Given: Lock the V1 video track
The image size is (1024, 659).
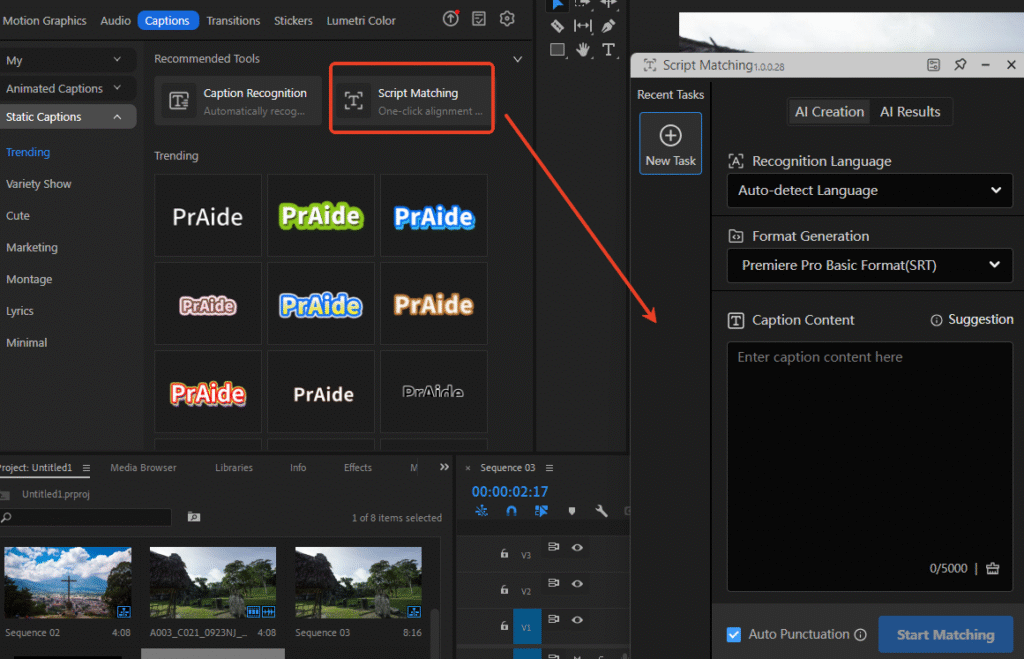Looking at the screenshot, I should [x=504, y=626].
